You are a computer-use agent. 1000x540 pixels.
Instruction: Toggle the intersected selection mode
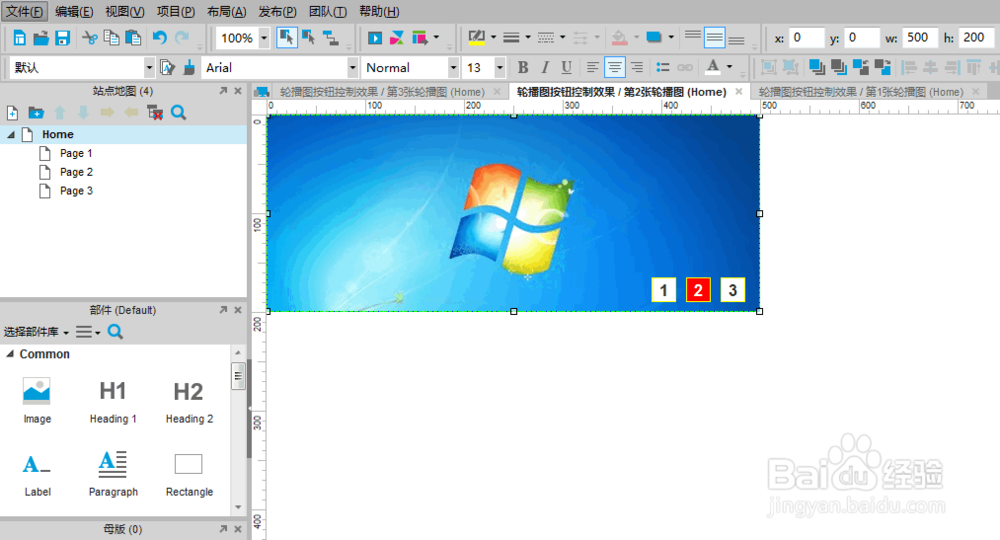coord(286,38)
